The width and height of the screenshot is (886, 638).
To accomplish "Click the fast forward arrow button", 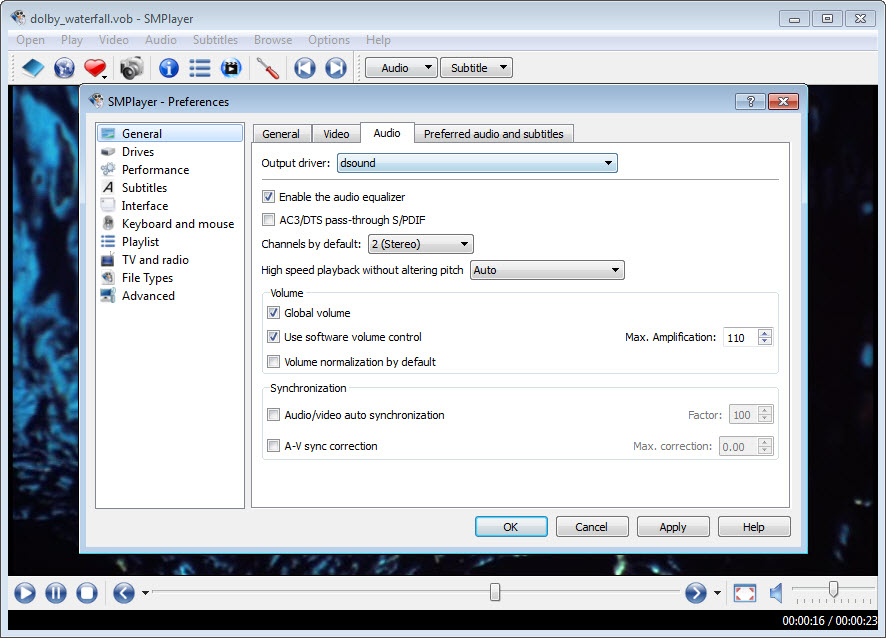I will pos(696,593).
